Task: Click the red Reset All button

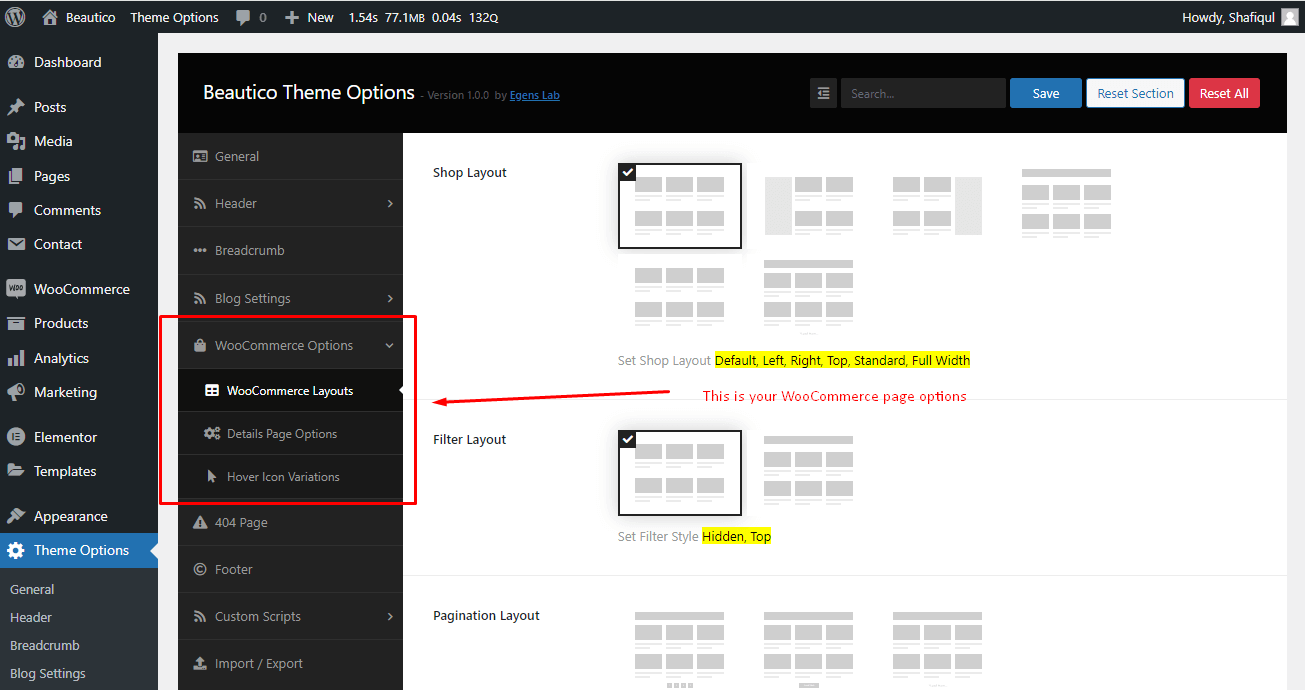Action: click(x=1224, y=93)
